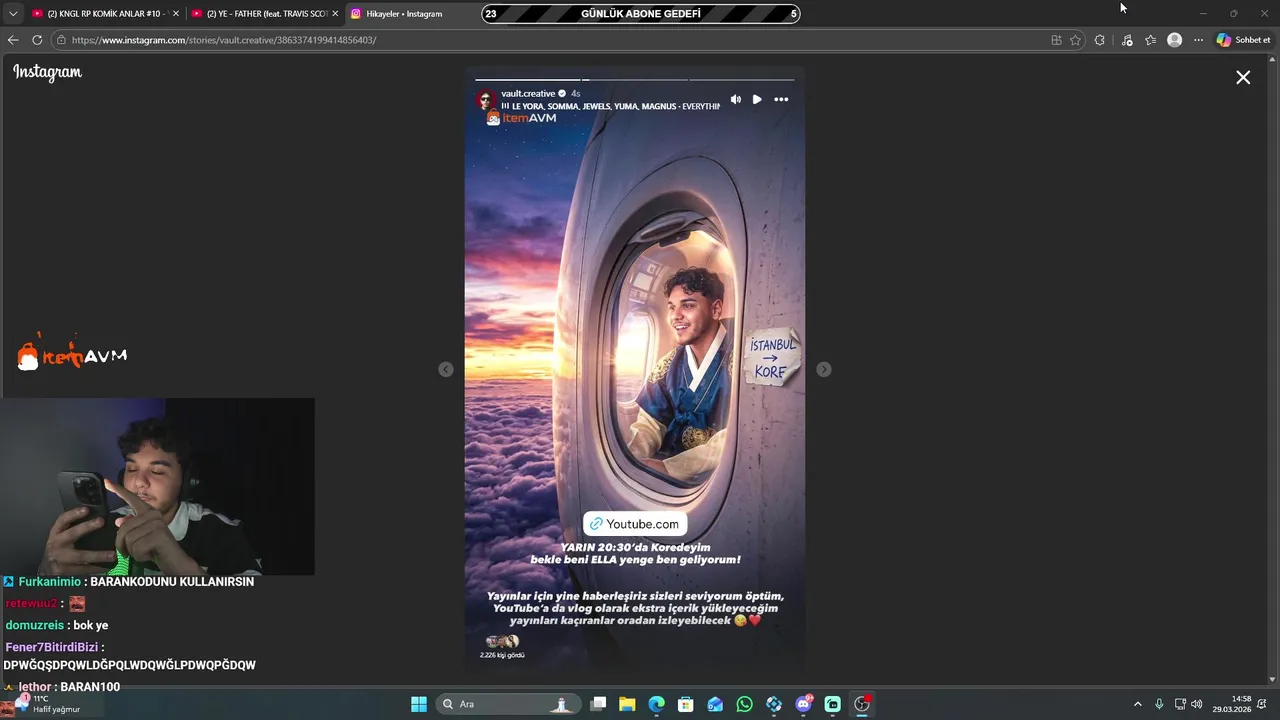This screenshot has height=720, width=1280.
Task: Close the KNGL RP KOMİK ANLAR tab
Action: point(175,14)
